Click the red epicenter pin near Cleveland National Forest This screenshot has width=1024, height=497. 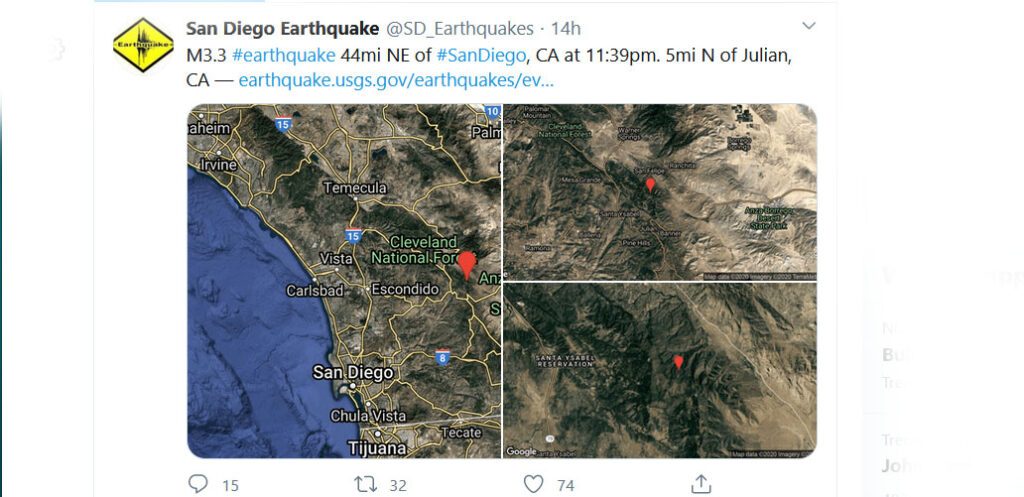pos(466,265)
